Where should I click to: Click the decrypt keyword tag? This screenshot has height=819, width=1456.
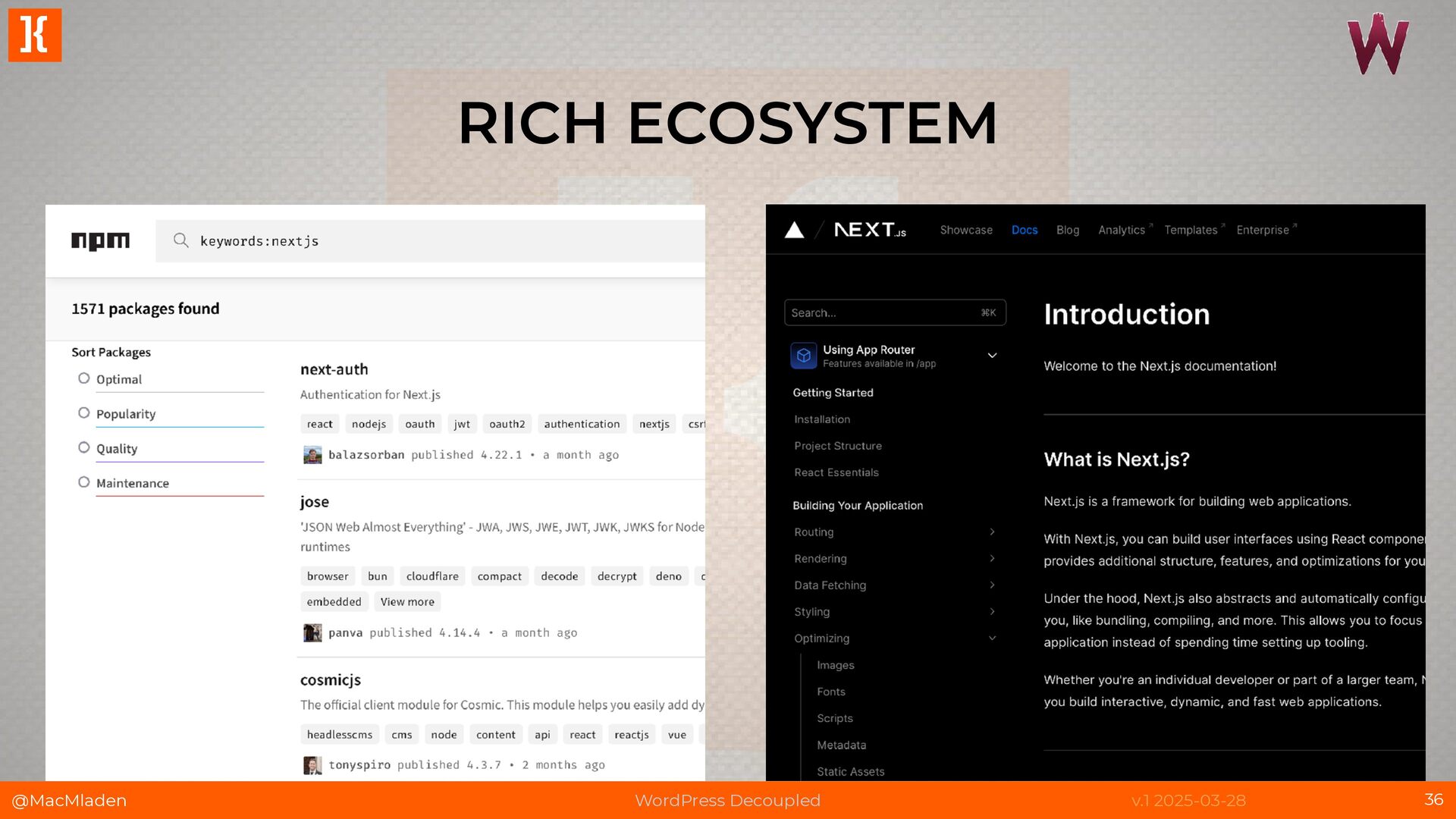point(617,576)
